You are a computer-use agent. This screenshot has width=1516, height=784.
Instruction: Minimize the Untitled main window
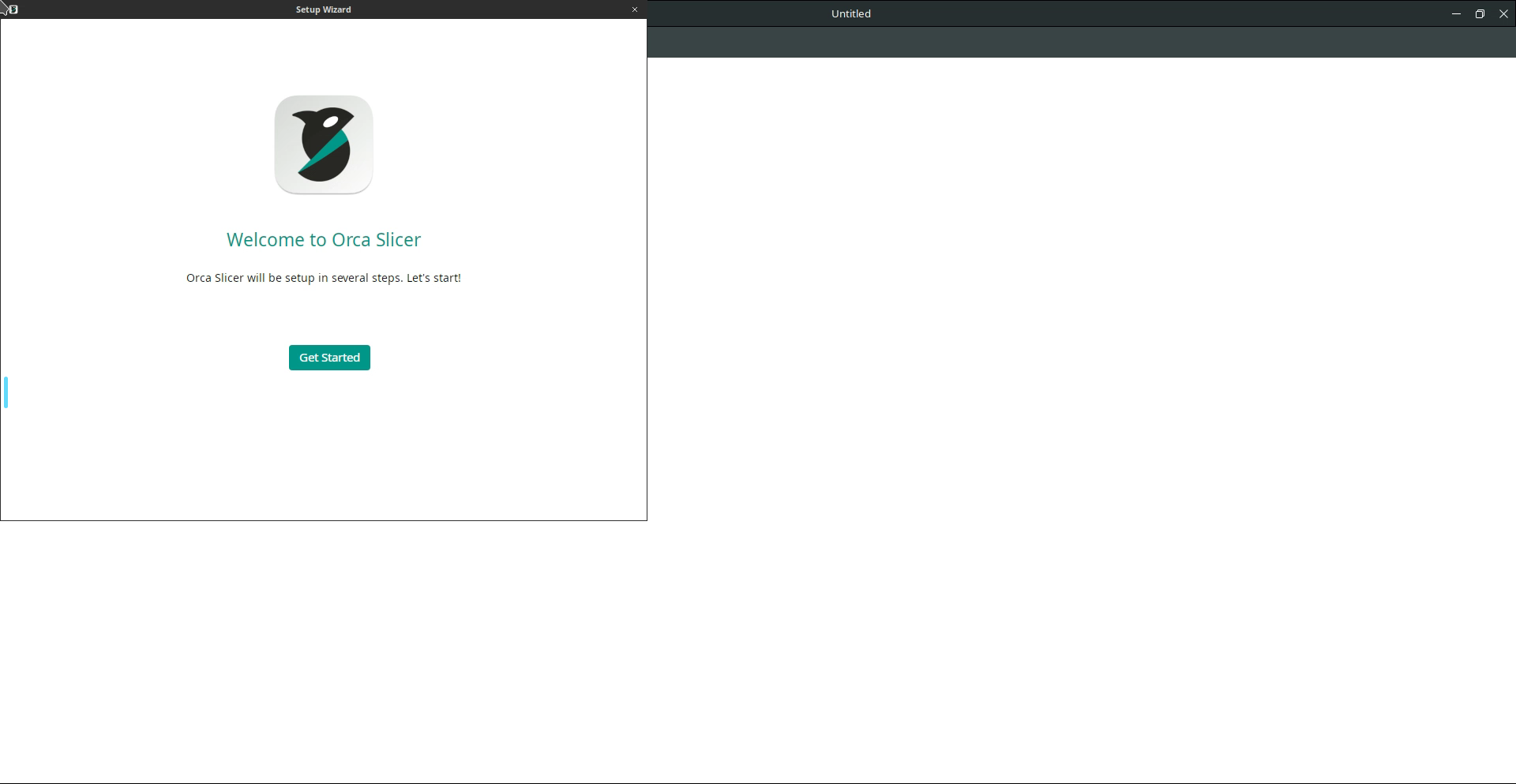click(1456, 13)
